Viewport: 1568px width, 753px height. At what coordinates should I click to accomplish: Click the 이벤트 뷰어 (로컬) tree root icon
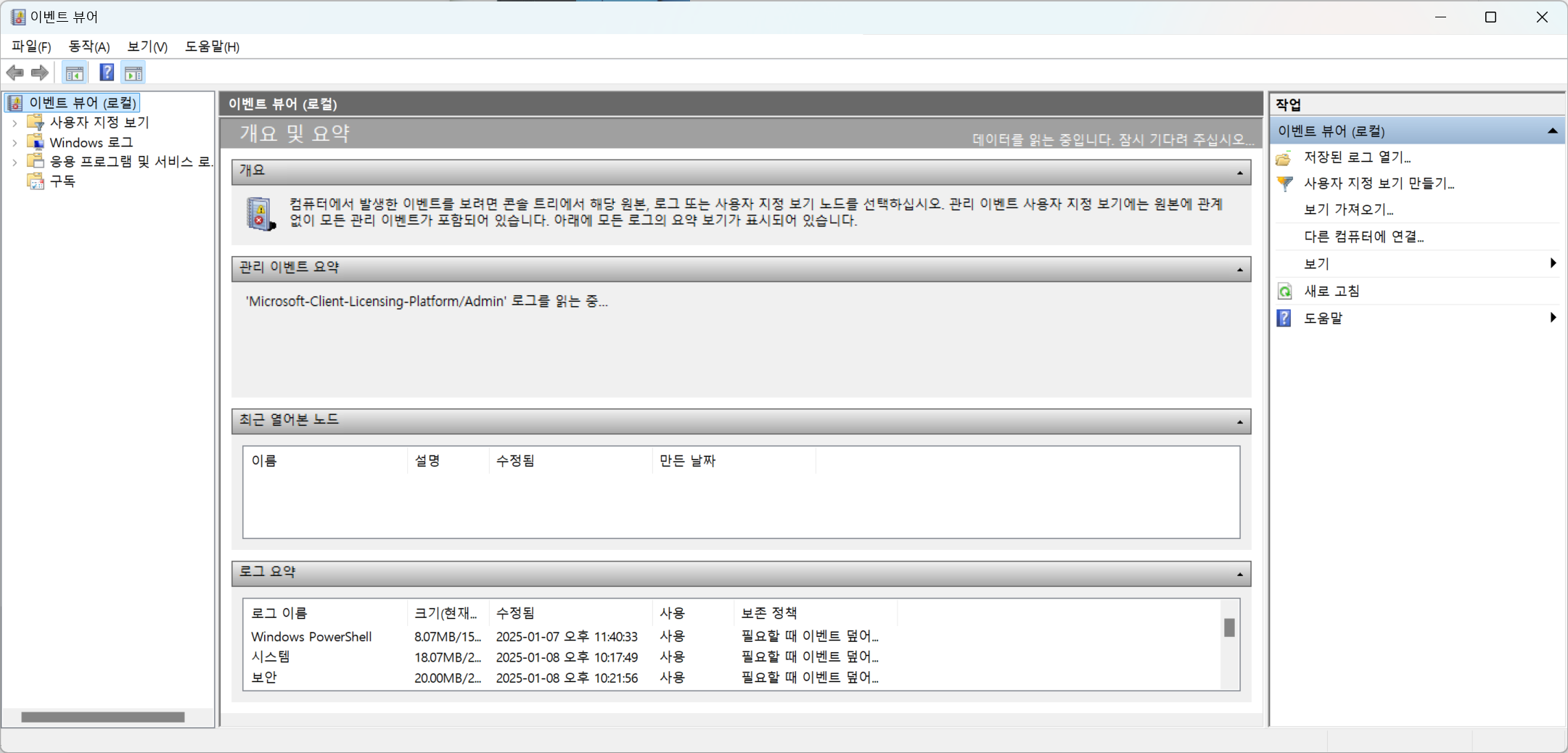click(x=15, y=103)
